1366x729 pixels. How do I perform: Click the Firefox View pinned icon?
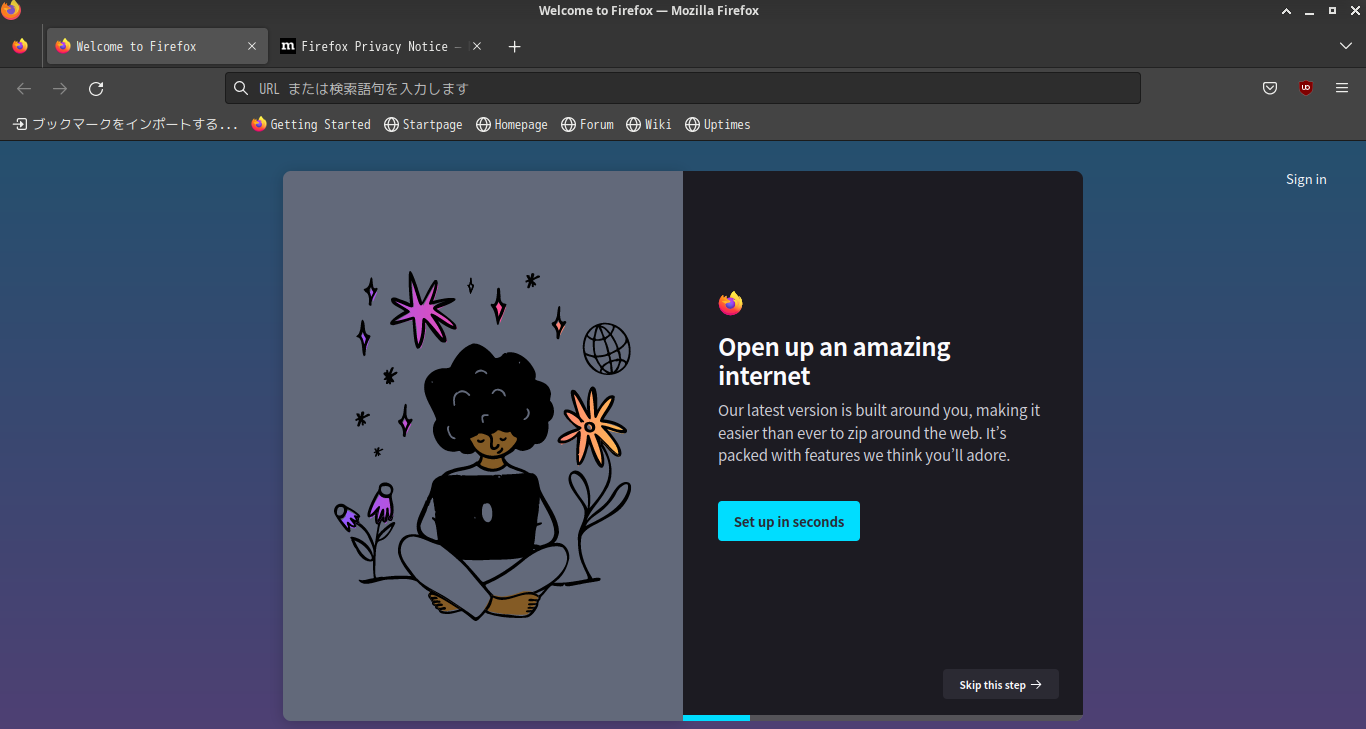pyautogui.click(x=20, y=46)
